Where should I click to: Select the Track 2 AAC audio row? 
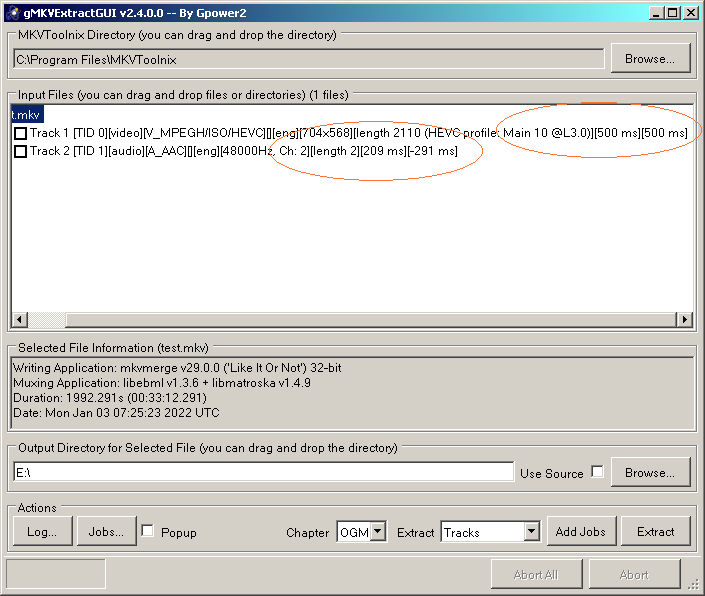pos(244,151)
